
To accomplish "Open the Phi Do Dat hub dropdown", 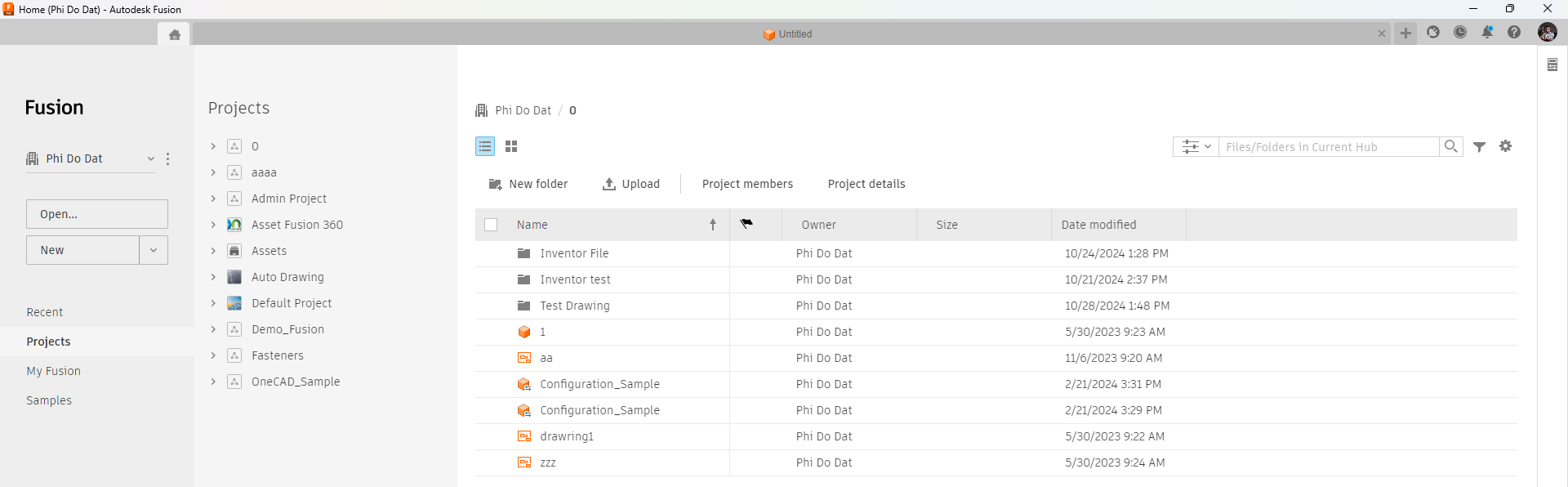I will [151, 159].
